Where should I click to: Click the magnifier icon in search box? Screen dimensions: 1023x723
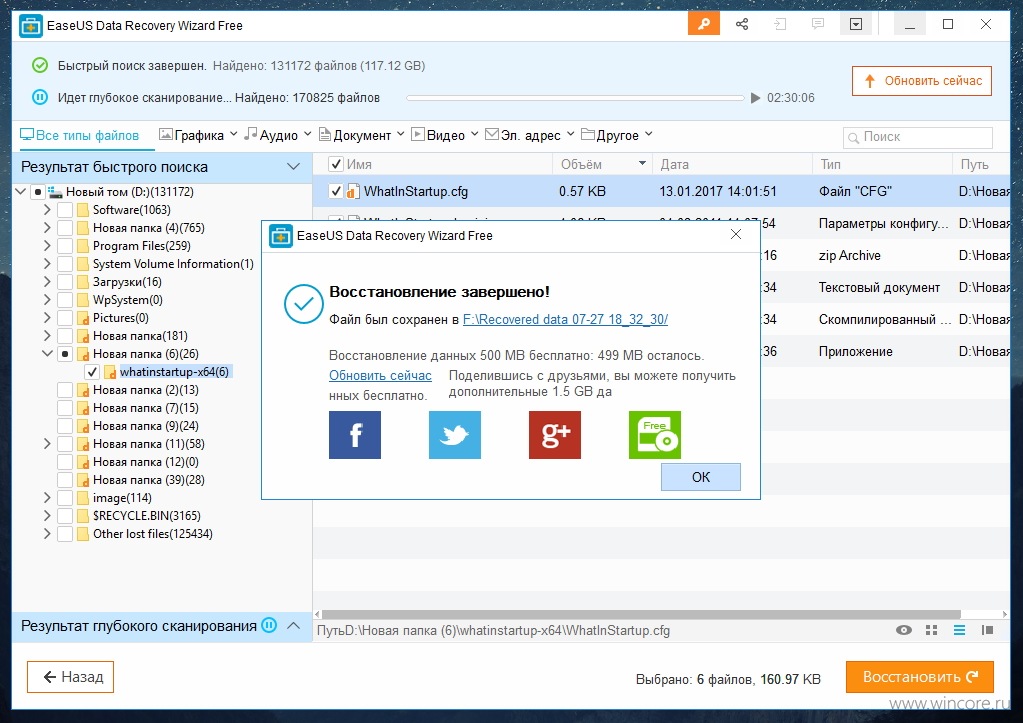[x=853, y=138]
